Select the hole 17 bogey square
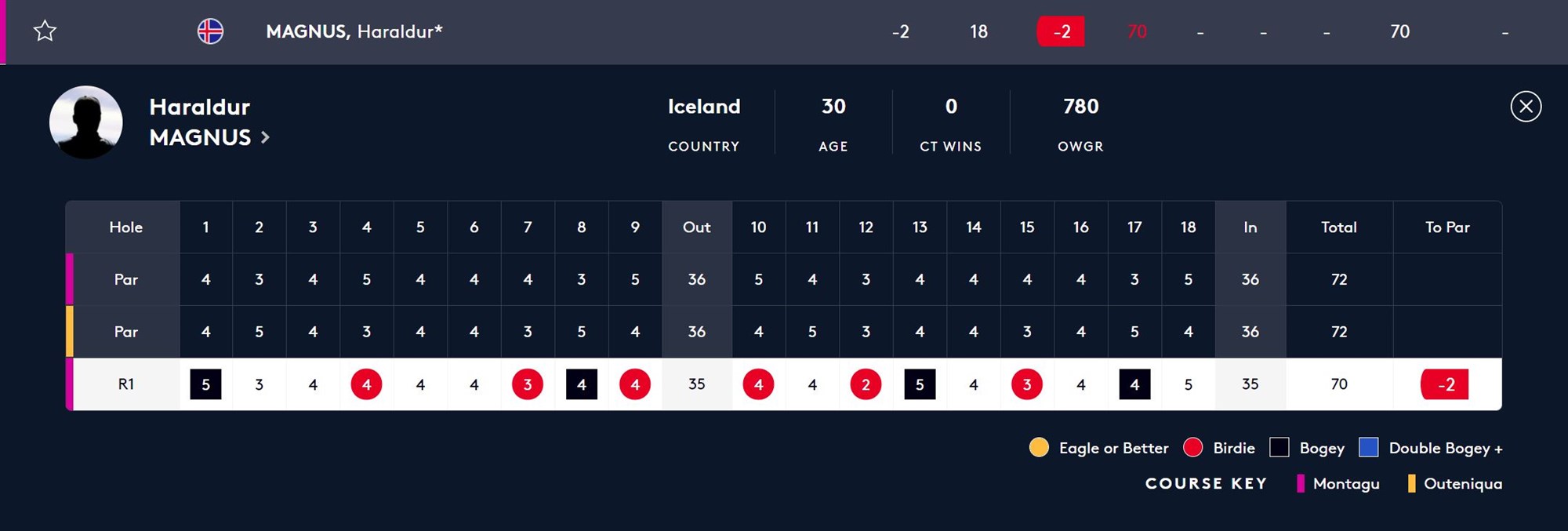 pyautogui.click(x=1134, y=384)
